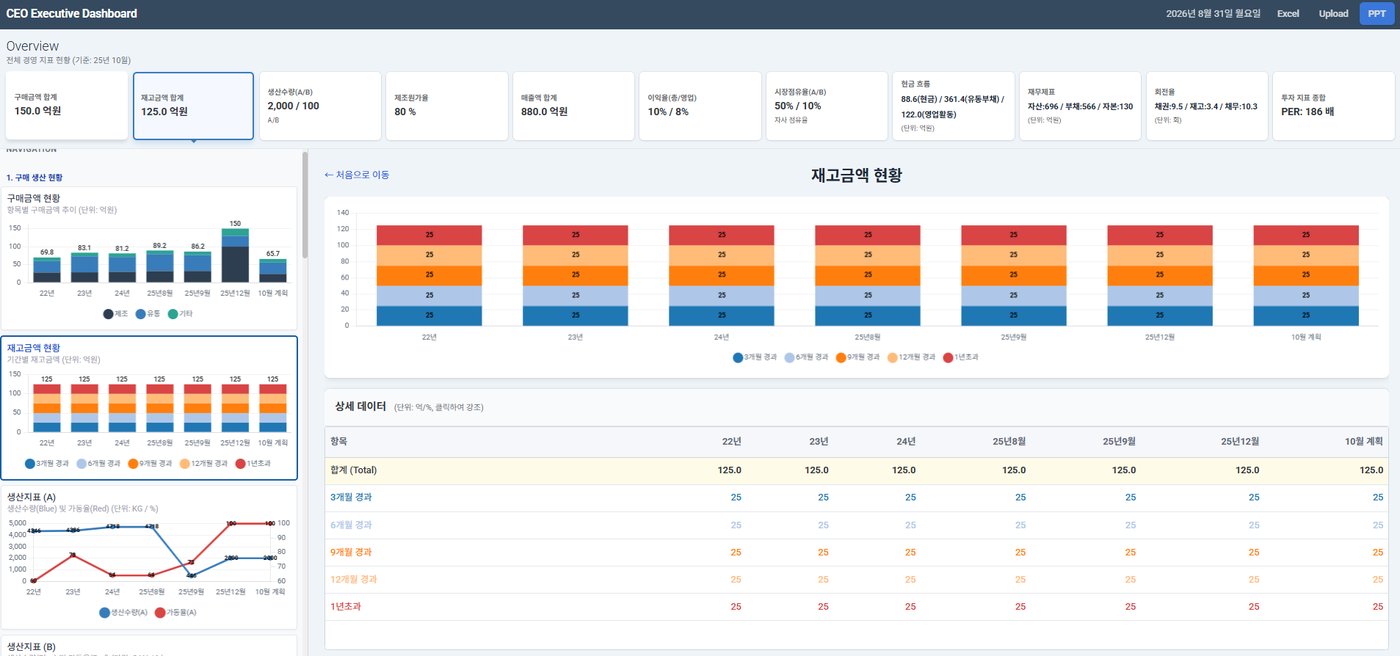Image resolution: width=1400 pixels, height=656 pixels.
Task: Click the sidebar vertical scrollbar thumb
Action: (x=305, y=205)
